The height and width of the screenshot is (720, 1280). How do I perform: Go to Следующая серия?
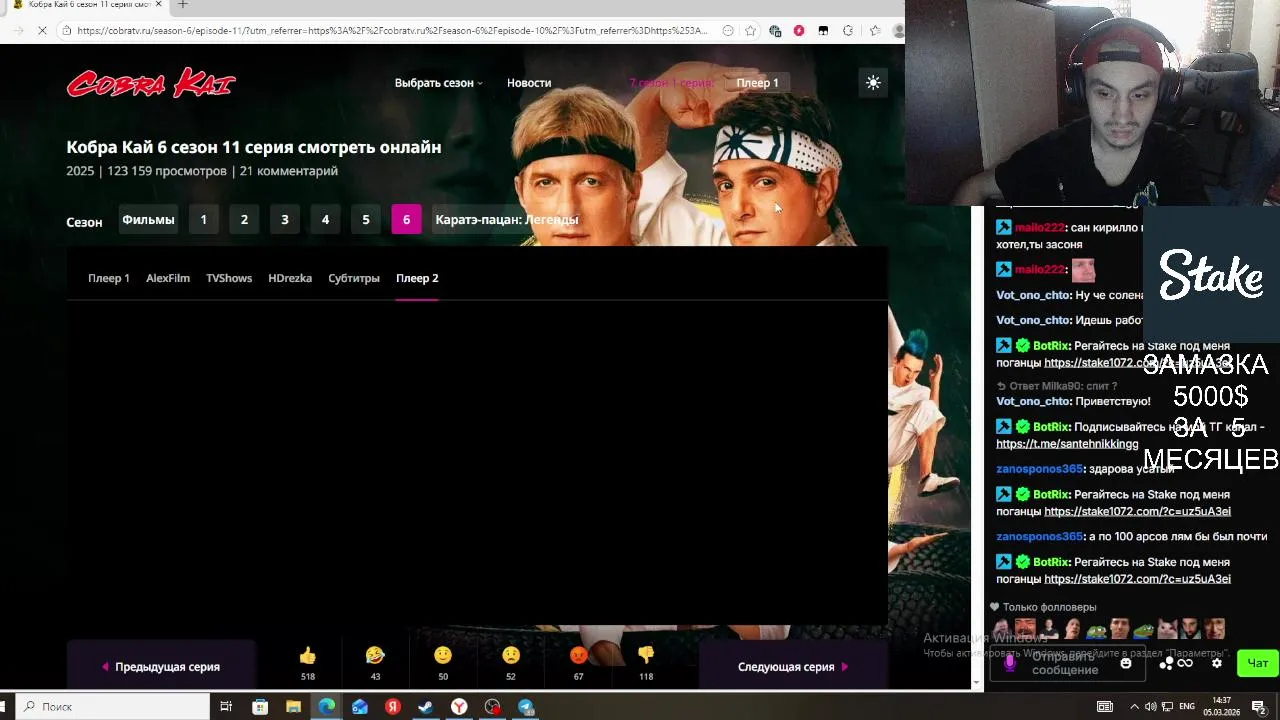click(793, 667)
